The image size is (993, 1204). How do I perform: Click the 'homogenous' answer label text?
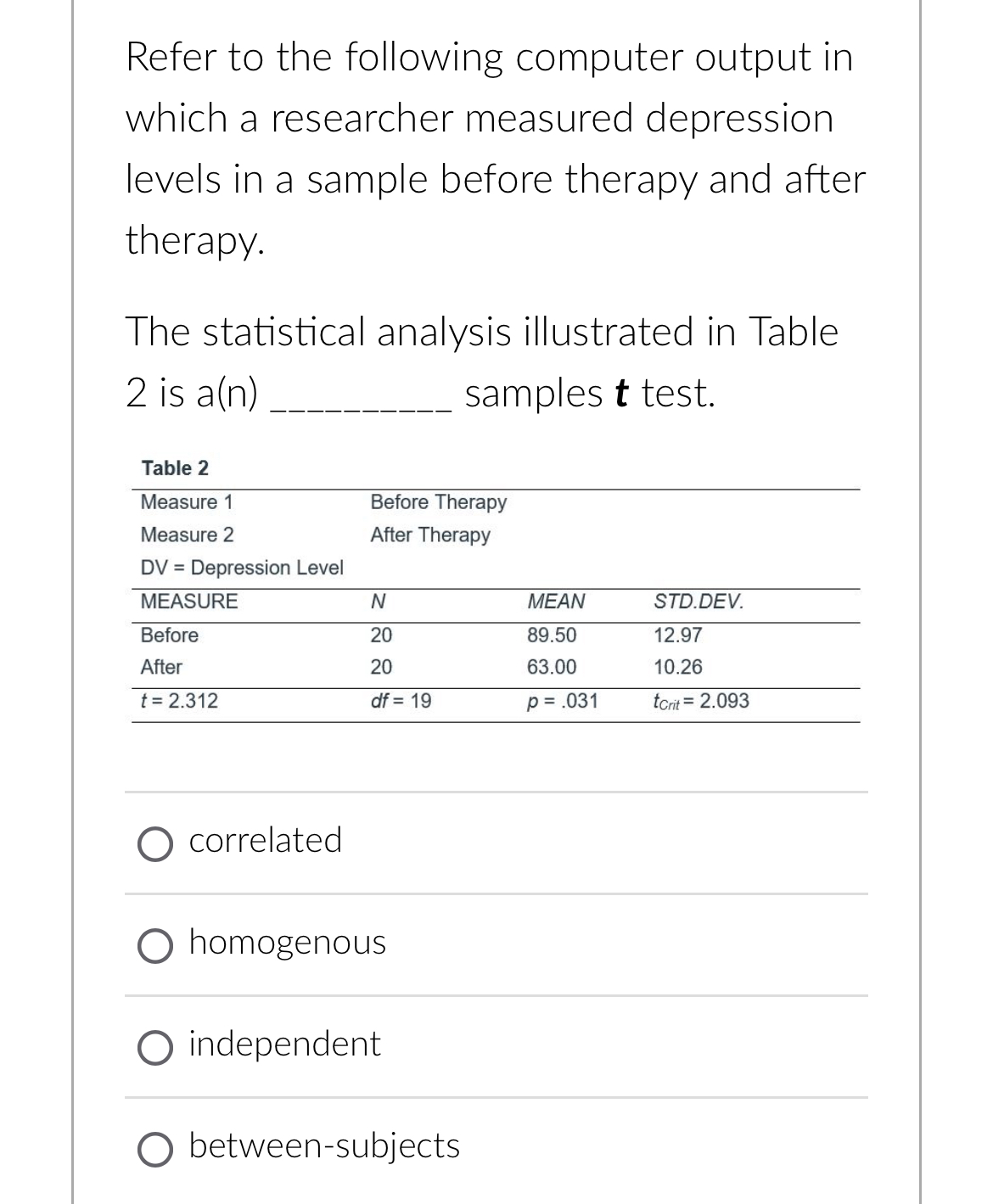tap(288, 943)
